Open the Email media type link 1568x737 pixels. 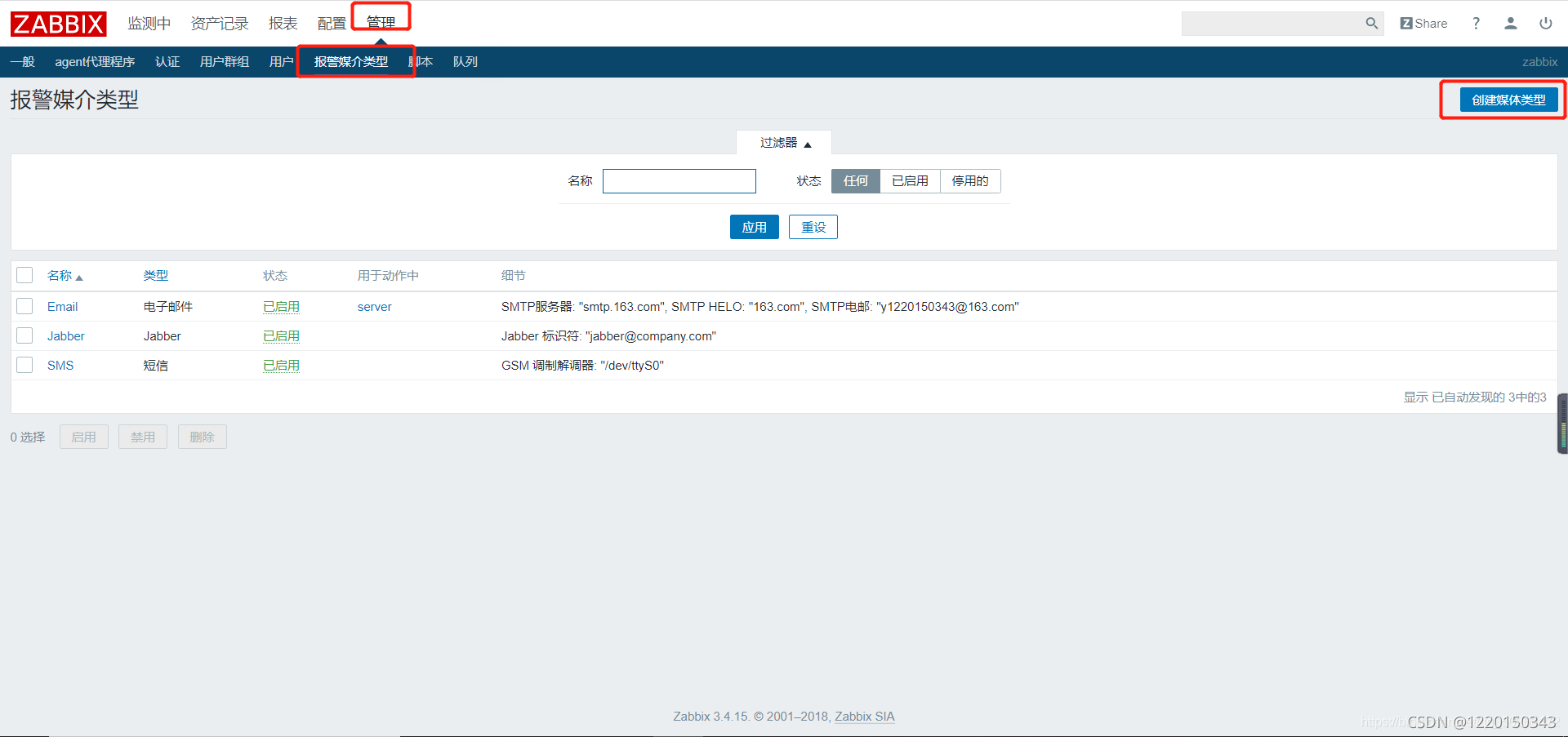coord(63,307)
